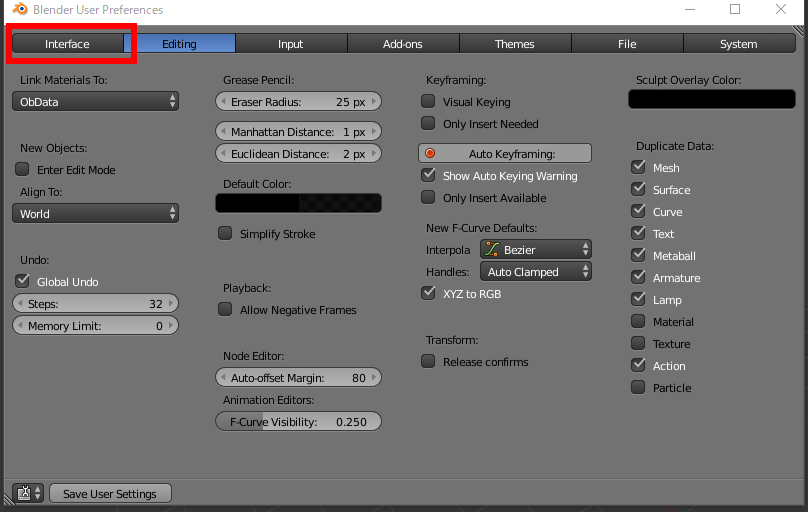Toggle Action duplicate data checkbox
Image resolution: width=808 pixels, height=512 pixels.
point(638,366)
